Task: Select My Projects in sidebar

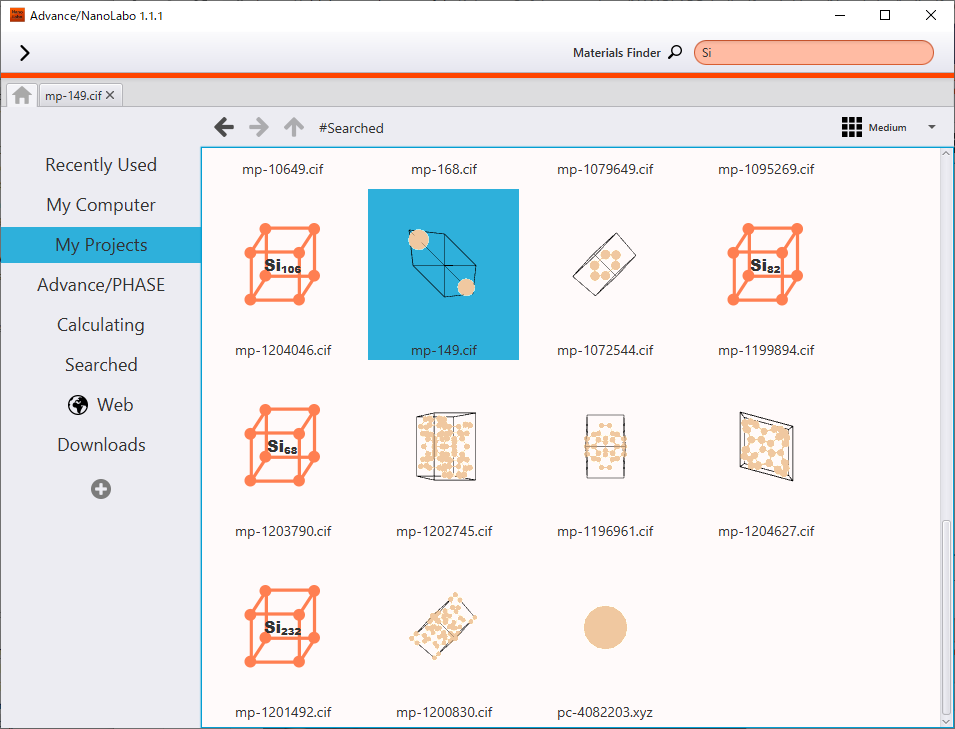Action: point(101,245)
